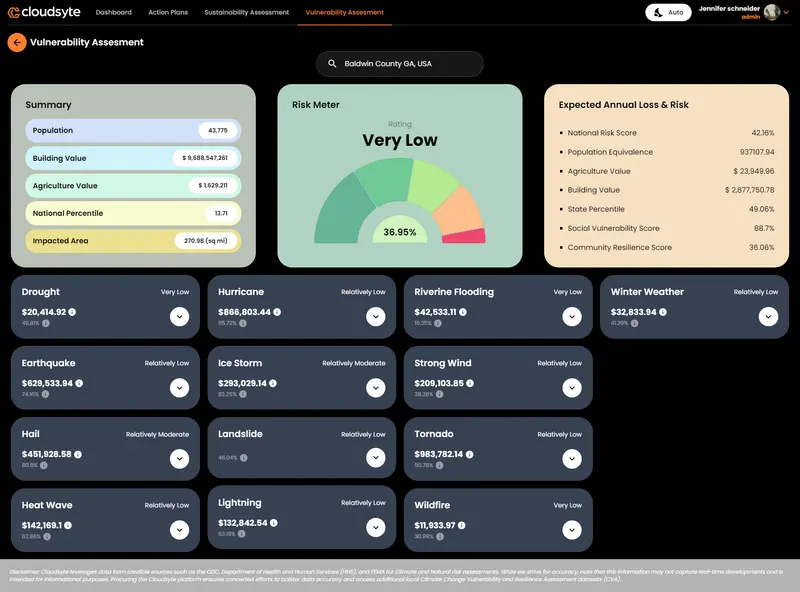
Task: Open the Action Plans tab
Action: [167, 12]
